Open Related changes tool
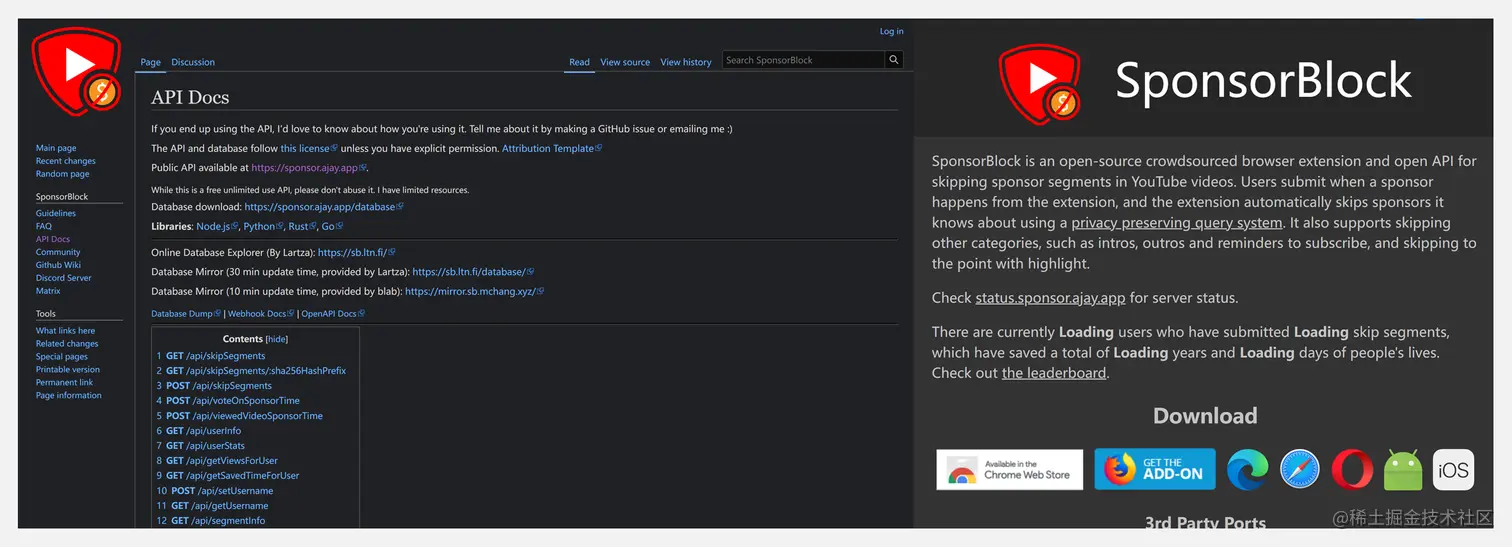Viewport: 1512px width, 547px height. click(x=67, y=344)
